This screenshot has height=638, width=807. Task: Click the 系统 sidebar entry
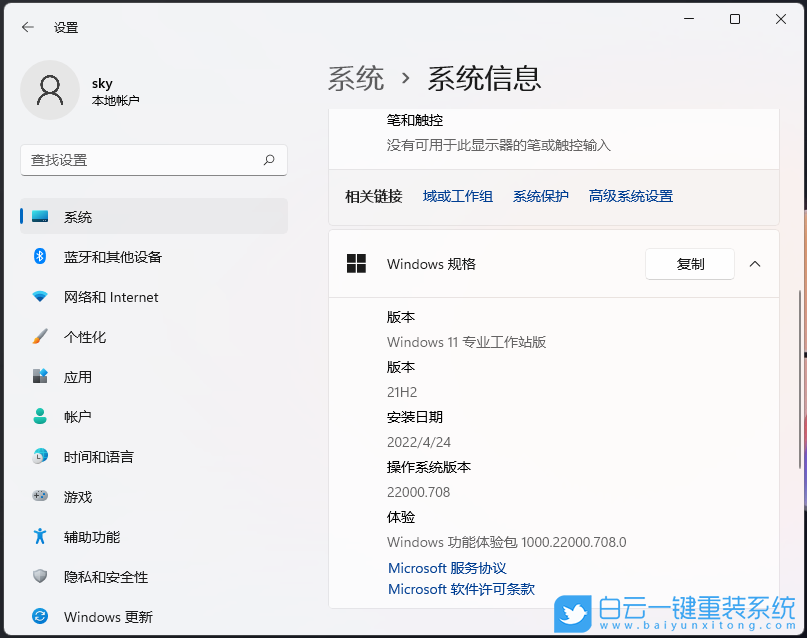[80, 216]
